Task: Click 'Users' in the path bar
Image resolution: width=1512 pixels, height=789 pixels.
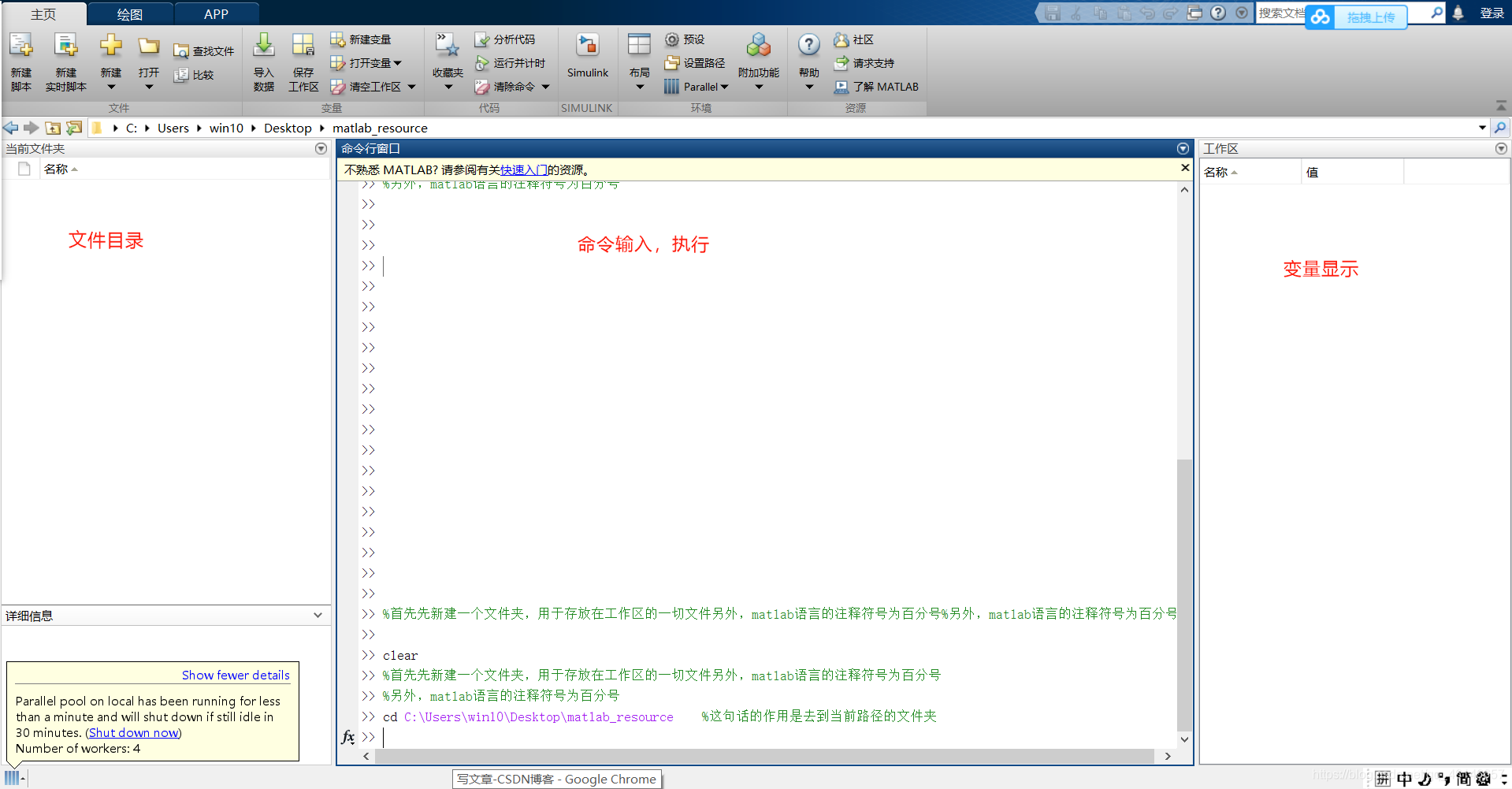Action: (x=173, y=128)
